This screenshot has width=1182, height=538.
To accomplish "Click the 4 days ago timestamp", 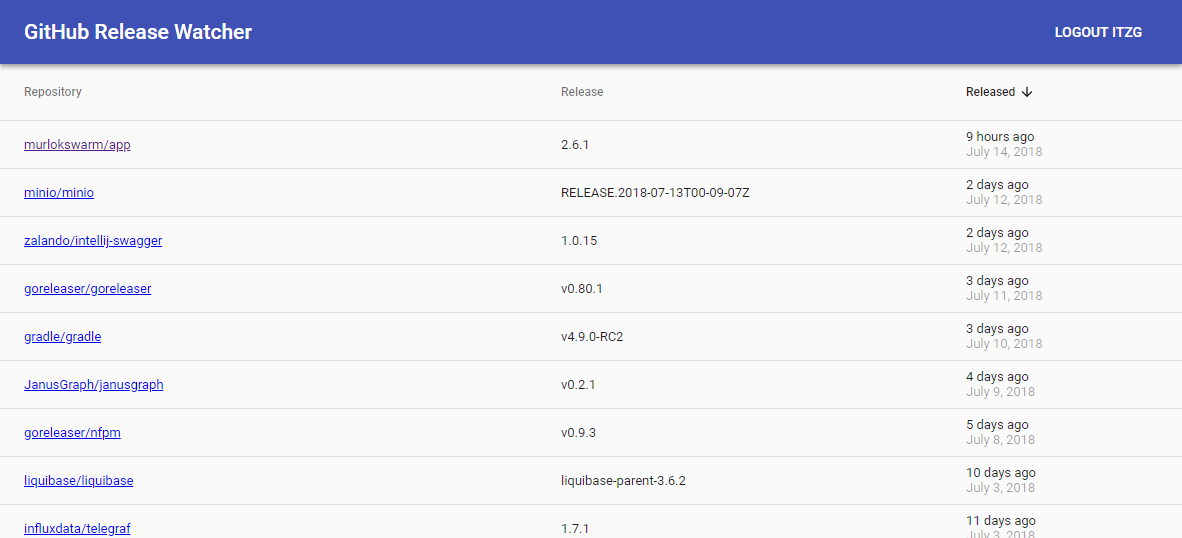I will 997,377.
